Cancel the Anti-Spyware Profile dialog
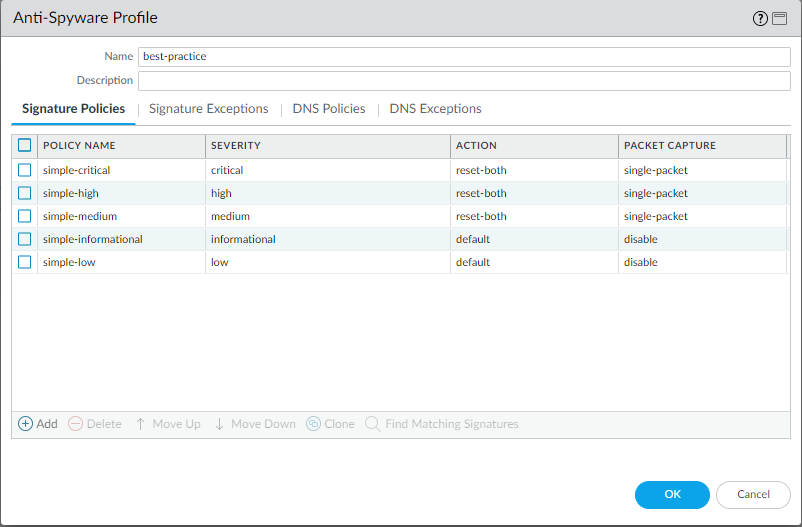 coord(753,494)
